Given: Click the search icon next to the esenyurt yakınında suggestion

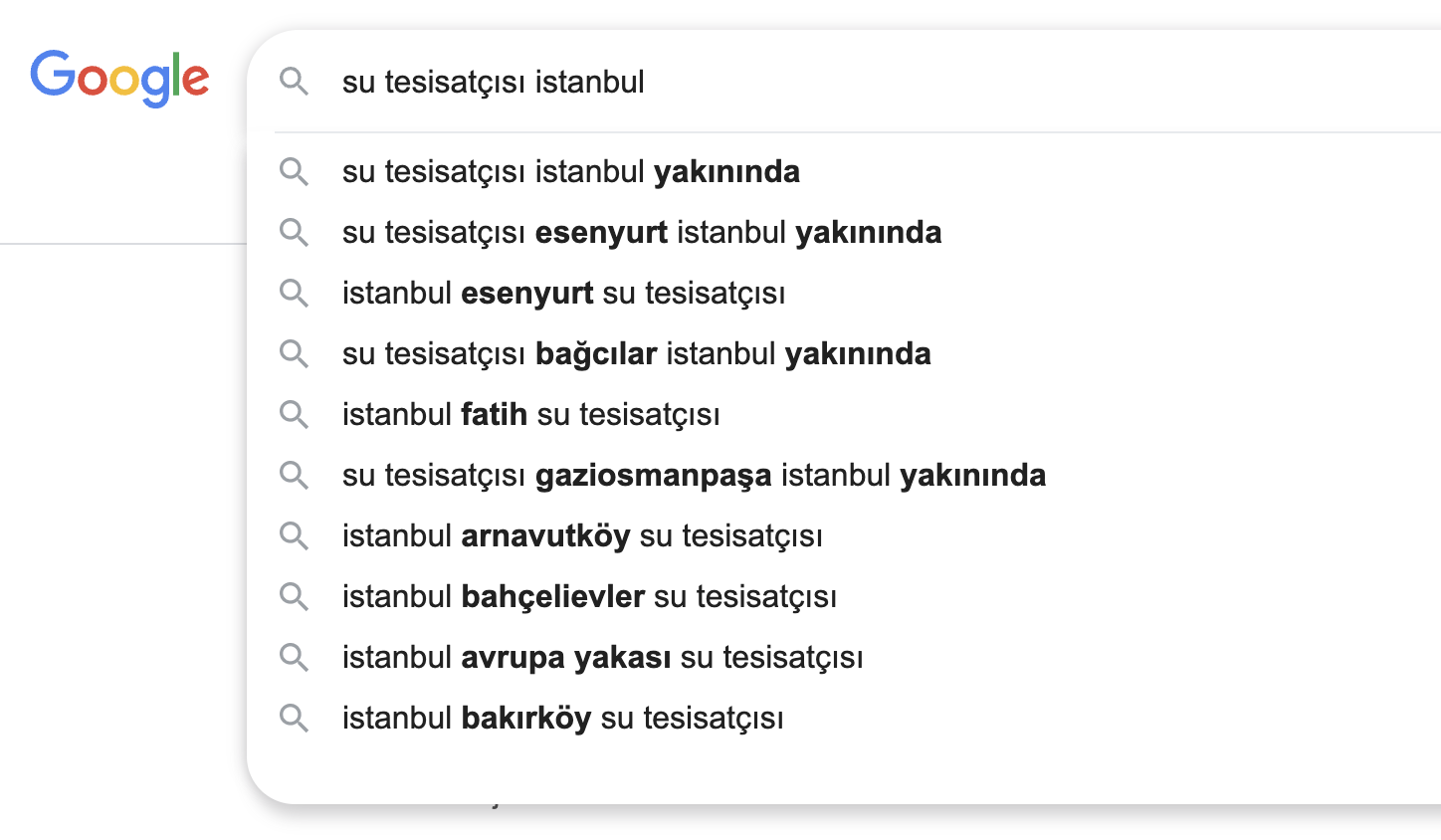Looking at the screenshot, I should [x=295, y=232].
